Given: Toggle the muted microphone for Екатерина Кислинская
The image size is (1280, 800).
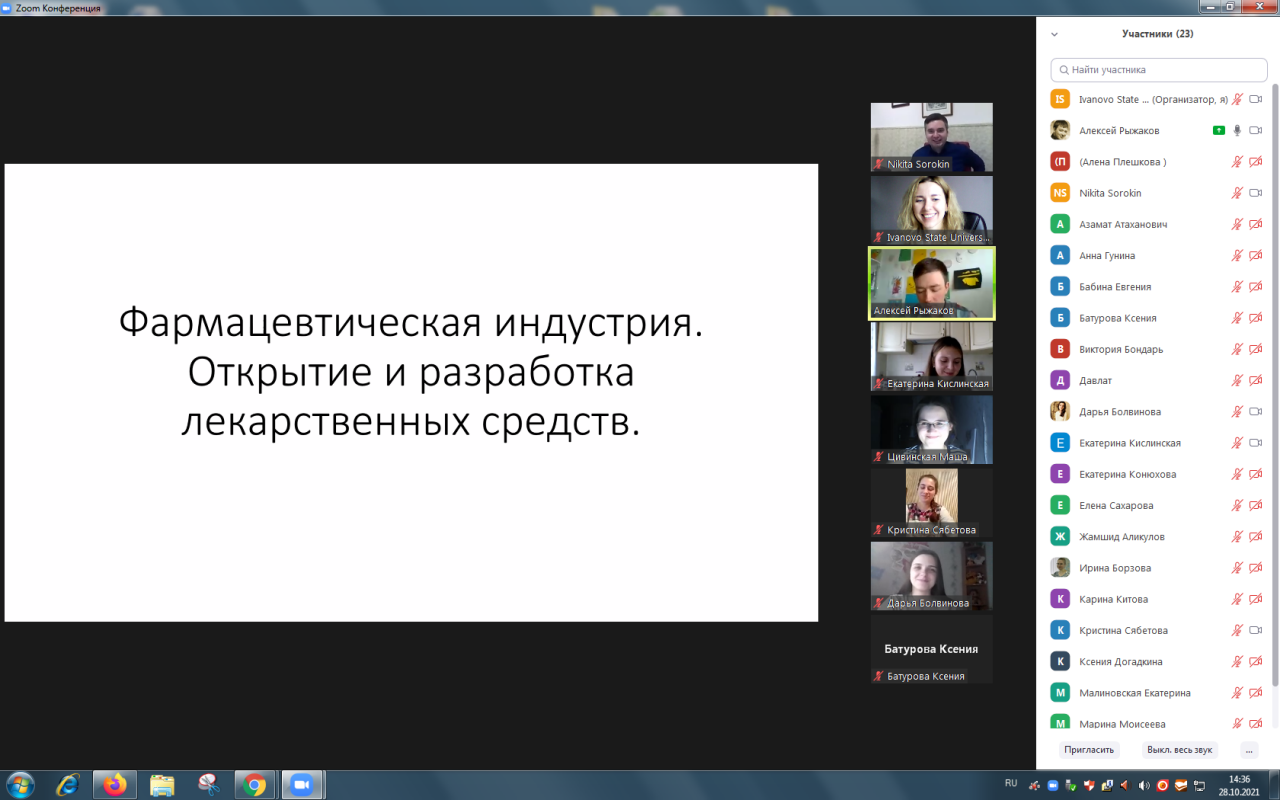Looking at the screenshot, I should tap(1237, 443).
